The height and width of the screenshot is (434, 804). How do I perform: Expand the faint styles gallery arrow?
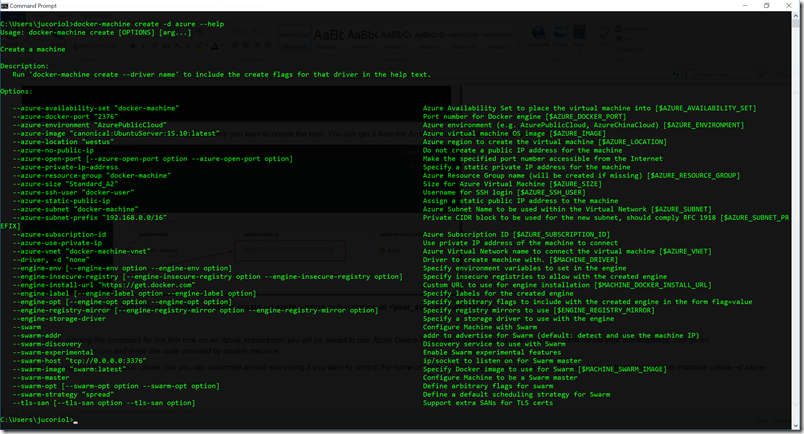[x=518, y=47]
